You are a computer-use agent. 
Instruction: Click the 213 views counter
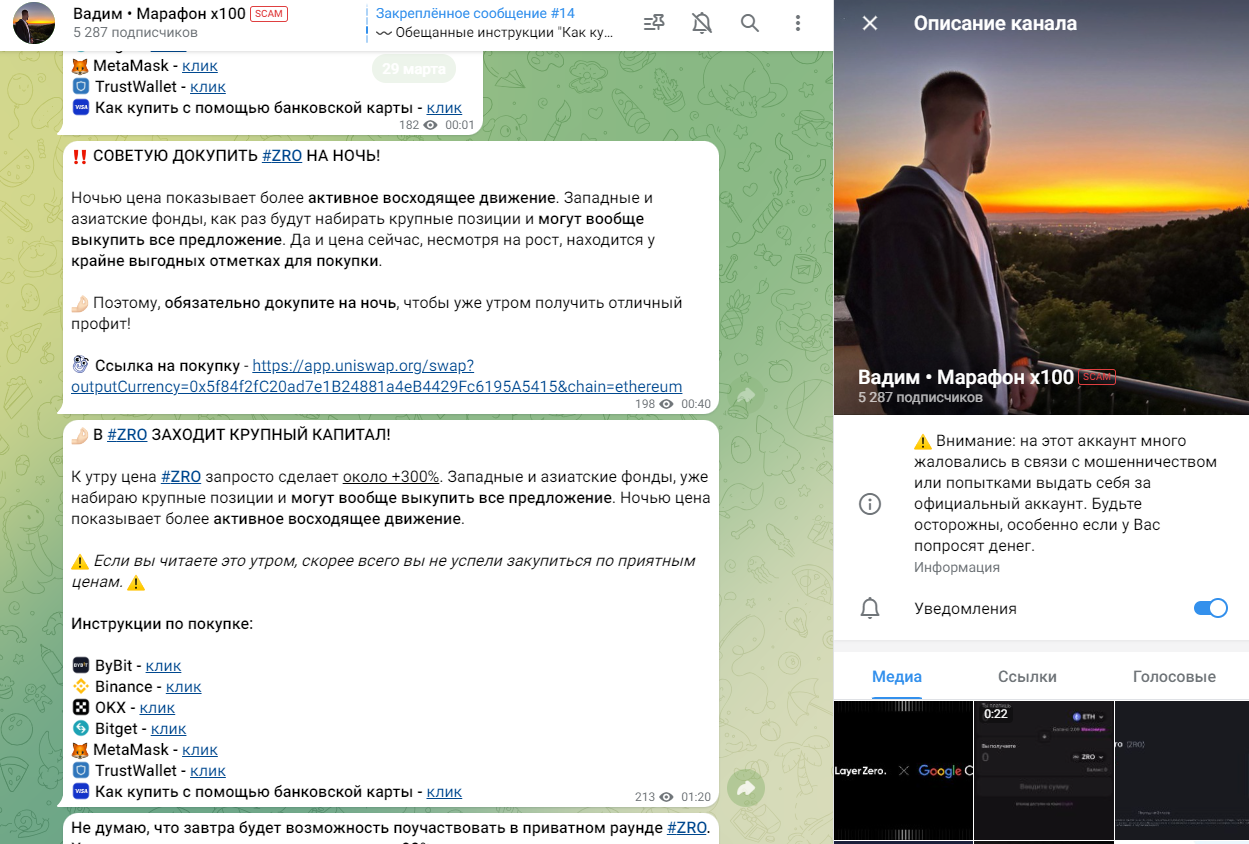pos(654,797)
